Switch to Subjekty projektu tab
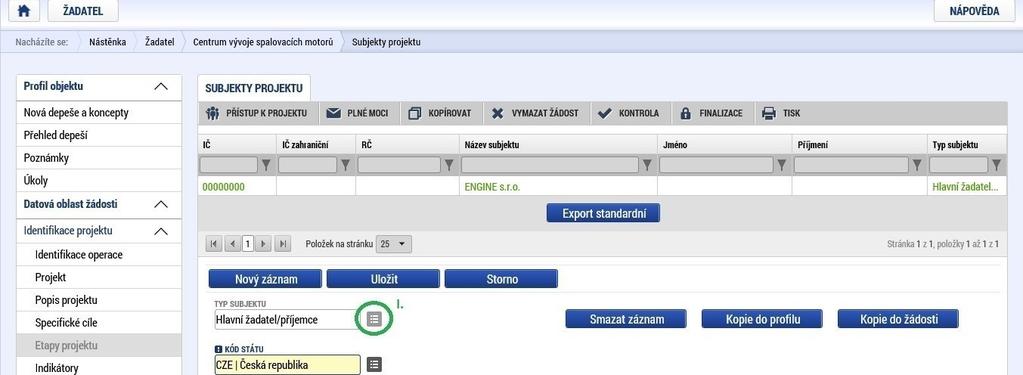This screenshot has width=1023, height=375. tap(254, 88)
